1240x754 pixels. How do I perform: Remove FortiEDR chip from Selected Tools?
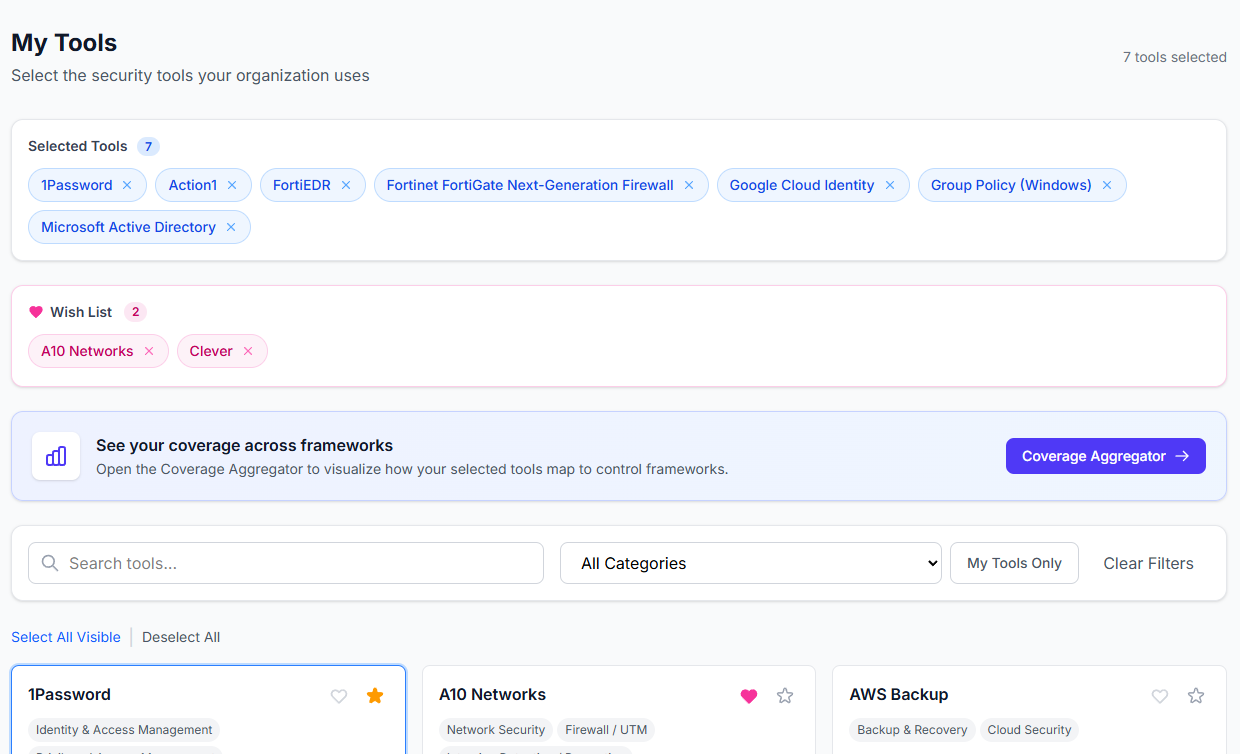coord(346,185)
